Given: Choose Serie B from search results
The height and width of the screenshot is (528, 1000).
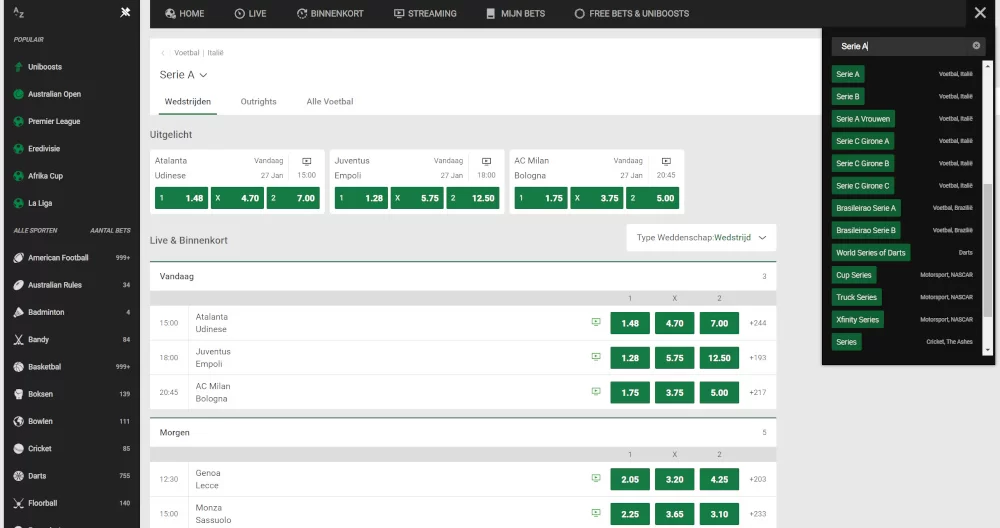Looking at the screenshot, I should (847, 97).
